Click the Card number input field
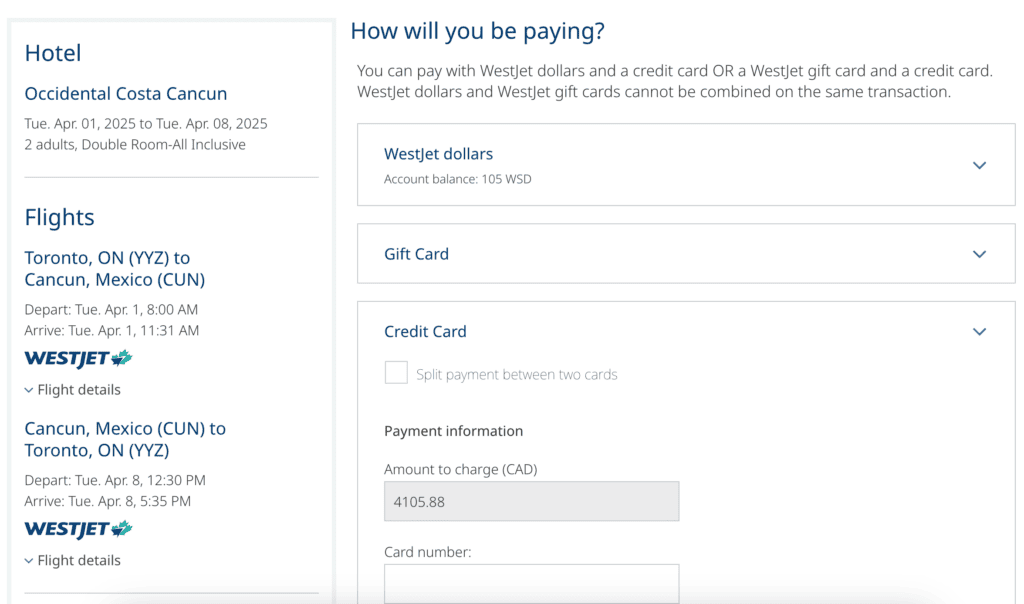 531,583
